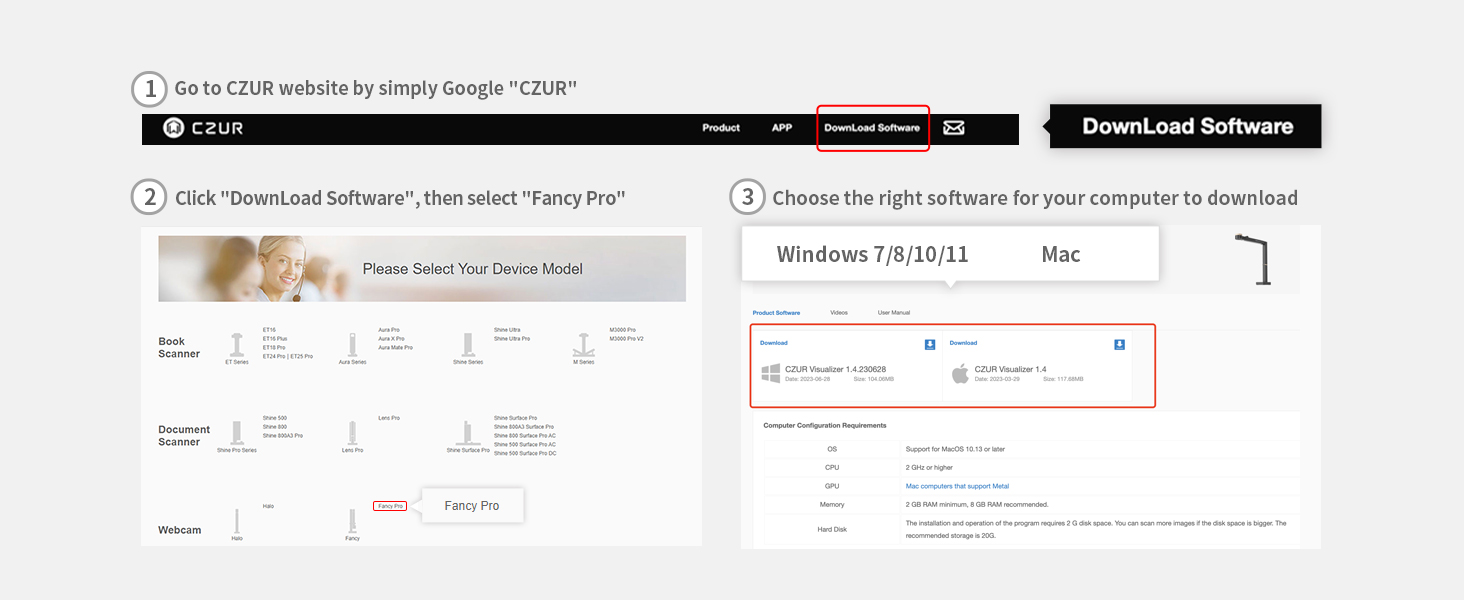Image resolution: width=1464 pixels, height=600 pixels.
Task: Click DownLoad Software in the navbar
Action: pos(872,128)
